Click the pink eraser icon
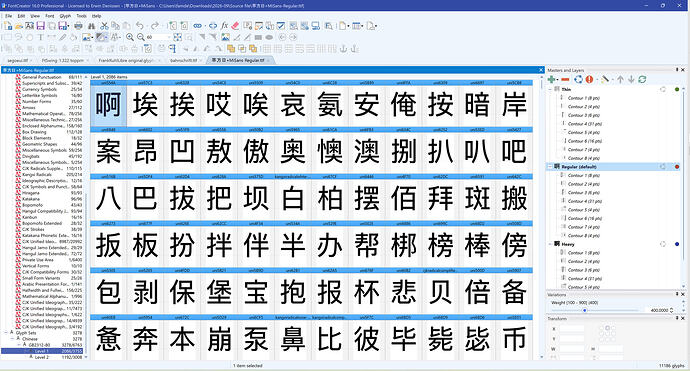690x371 pixels. click(x=235, y=26)
